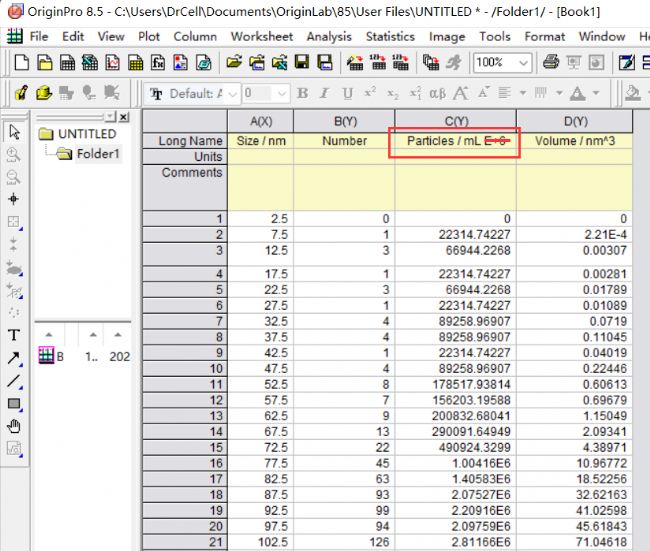Open the Worksheet menu

tap(261, 36)
